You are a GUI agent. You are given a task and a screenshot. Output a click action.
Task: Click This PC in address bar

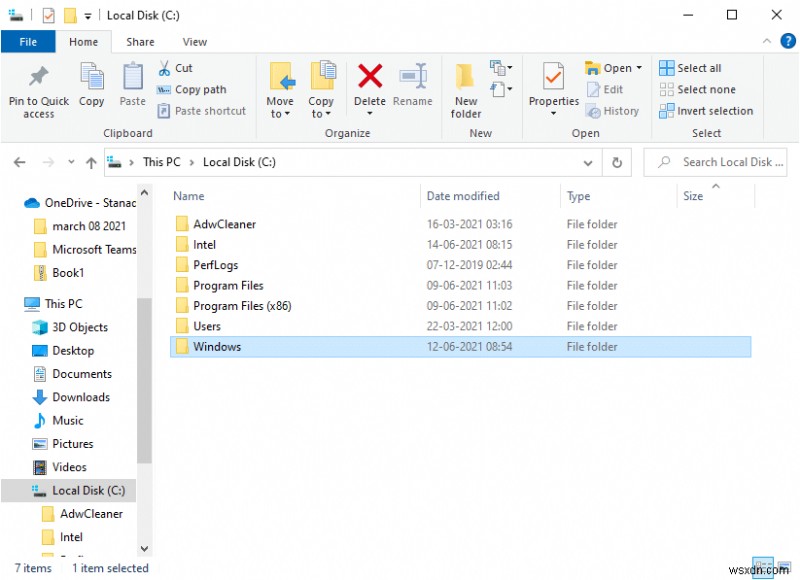click(x=162, y=162)
